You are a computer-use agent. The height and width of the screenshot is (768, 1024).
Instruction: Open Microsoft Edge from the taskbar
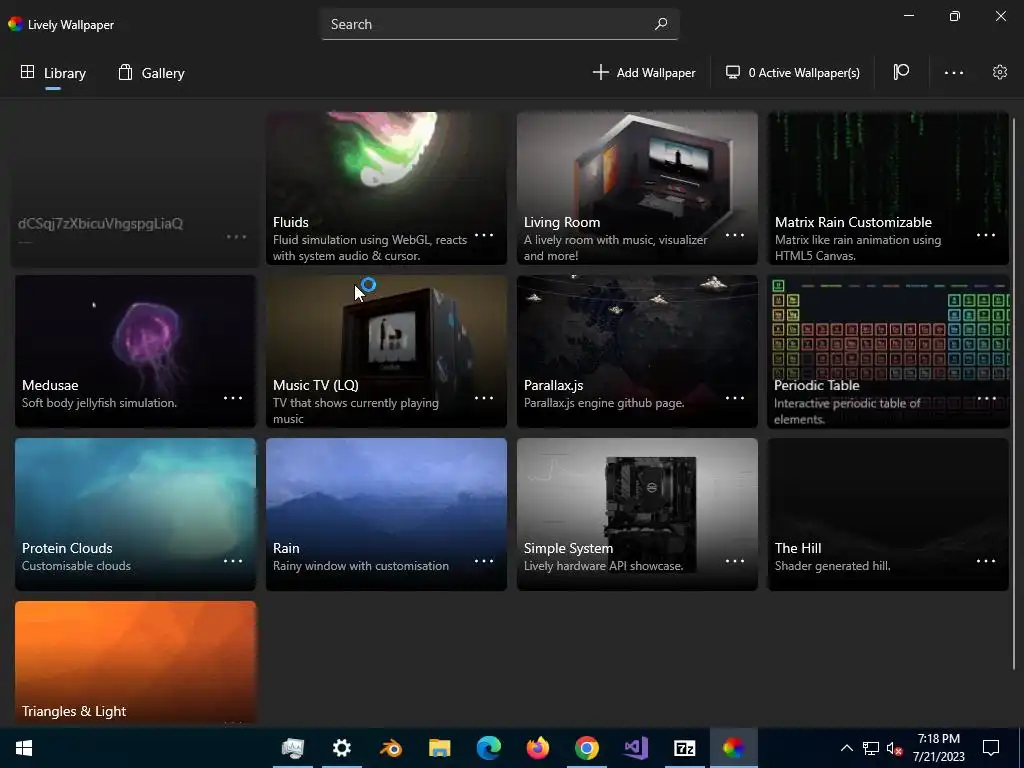(x=488, y=748)
